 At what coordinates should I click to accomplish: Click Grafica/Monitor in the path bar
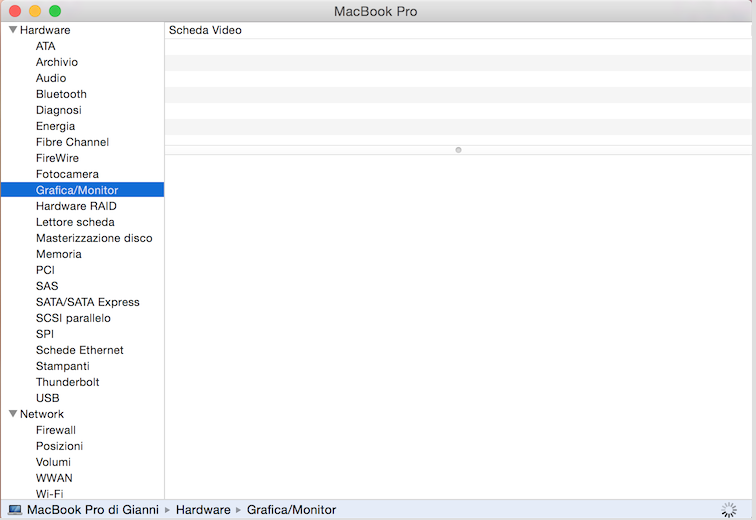(x=291, y=510)
